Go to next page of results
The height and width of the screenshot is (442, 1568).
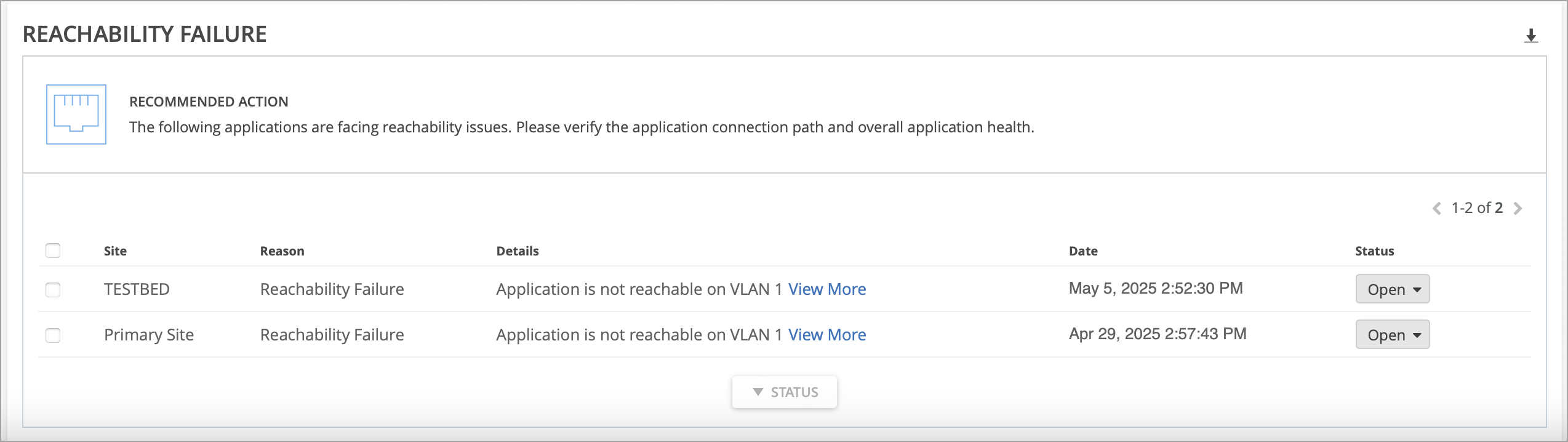1518,209
